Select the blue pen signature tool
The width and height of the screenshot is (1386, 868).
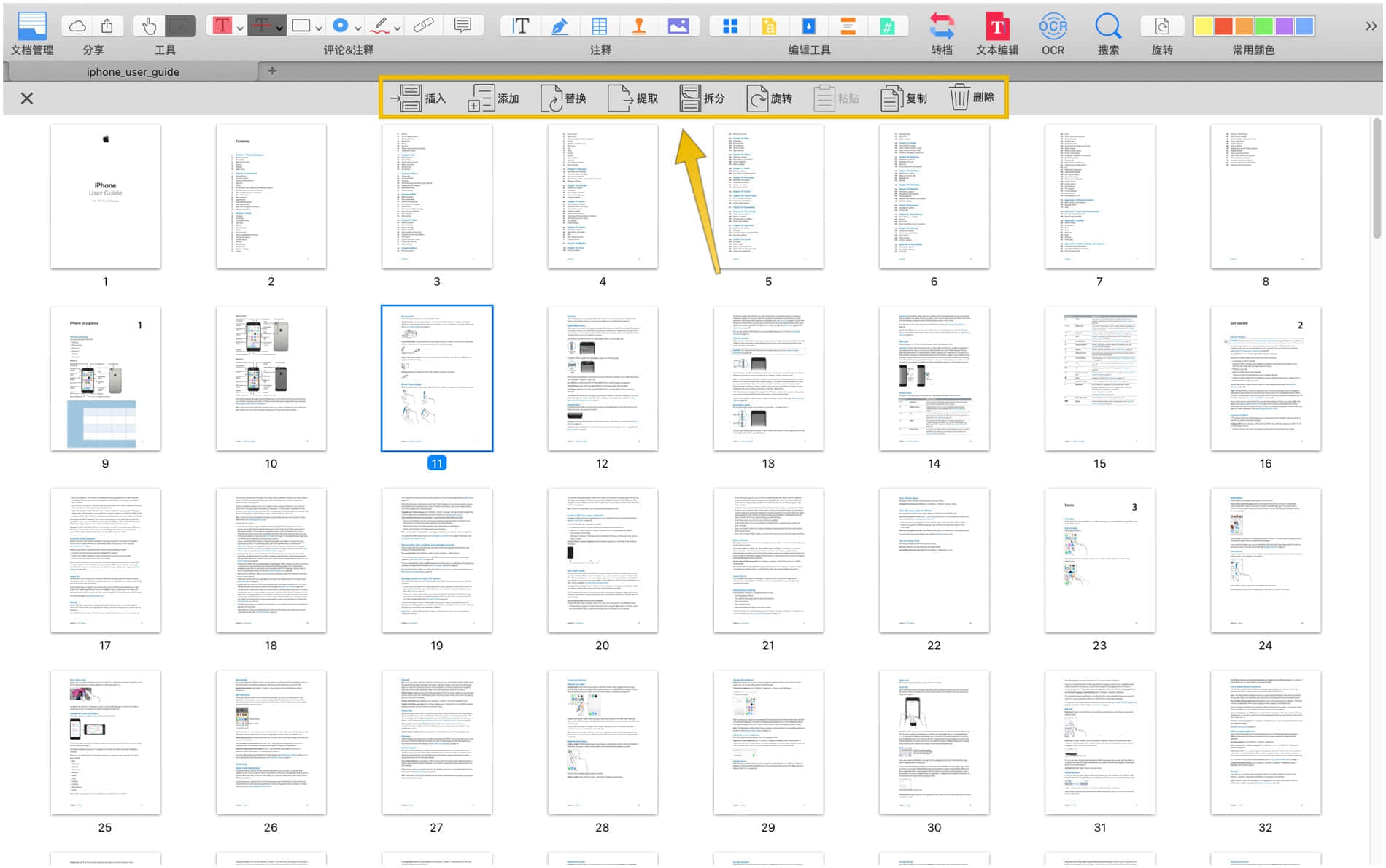pos(560,26)
